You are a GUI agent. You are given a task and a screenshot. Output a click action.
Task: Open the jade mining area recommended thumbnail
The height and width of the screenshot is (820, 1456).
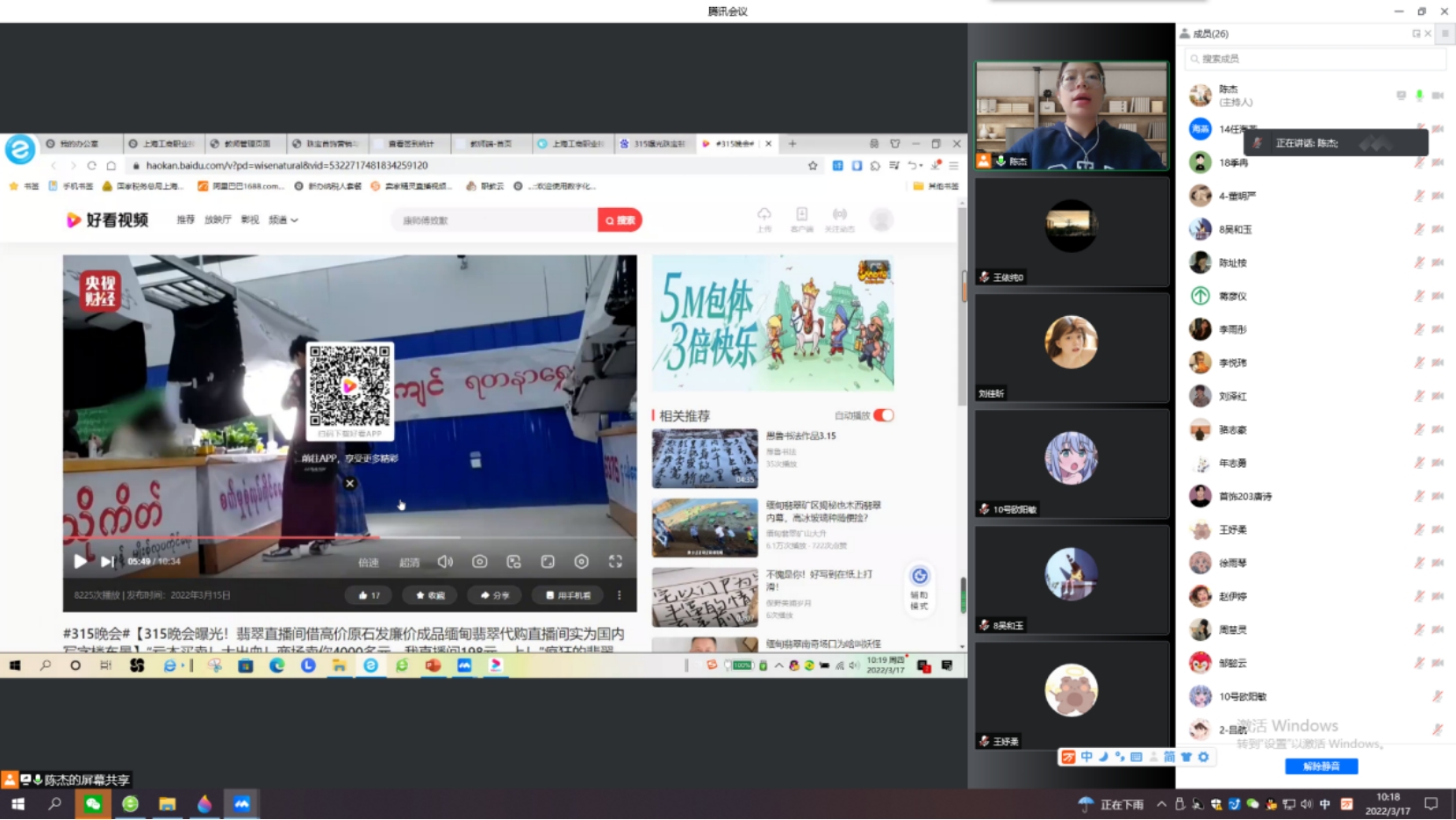click(705, 528)
